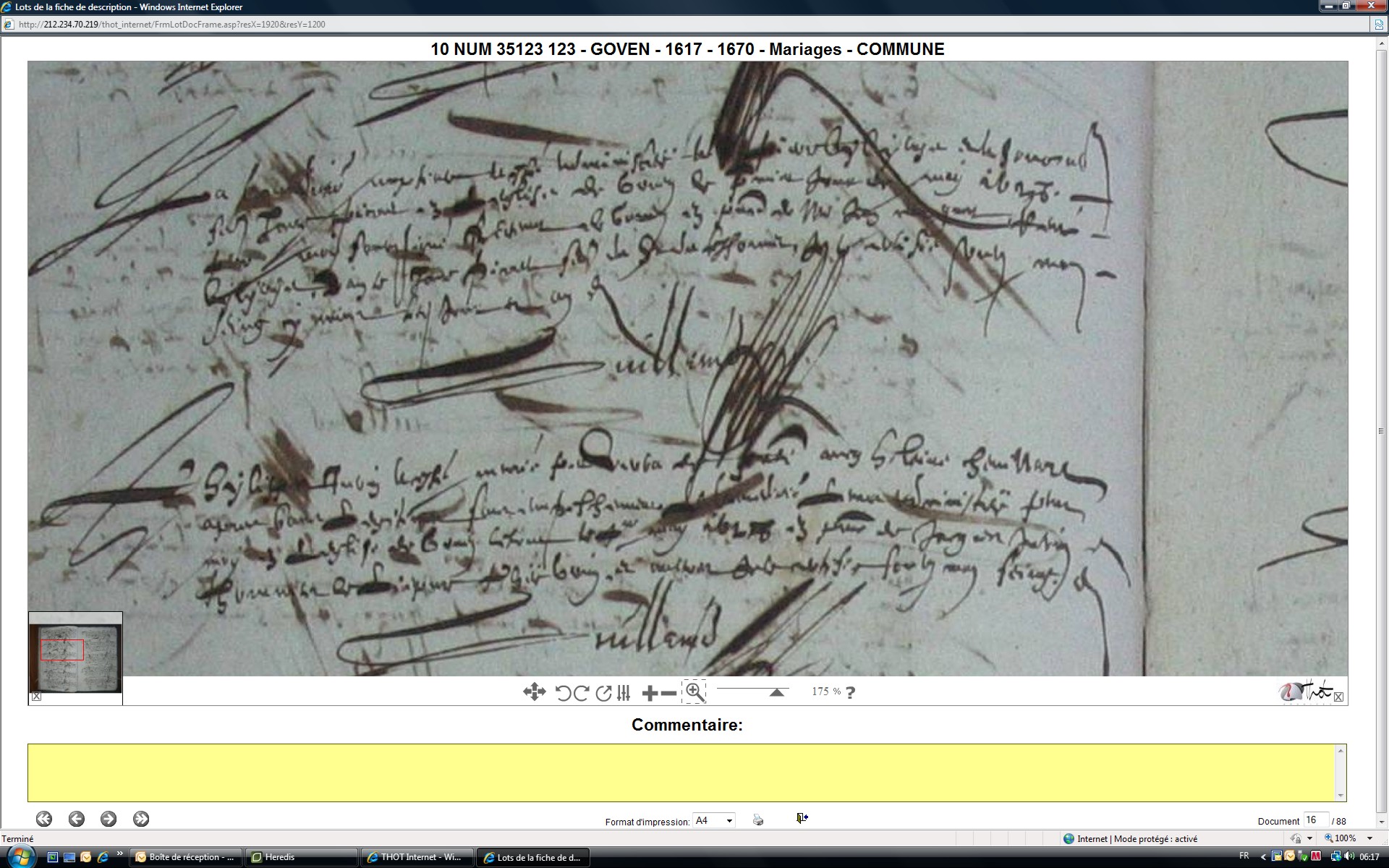Screen dimensions: 1389x868
Task: Select the pan/move image tool
Action: tap(534, 692)
